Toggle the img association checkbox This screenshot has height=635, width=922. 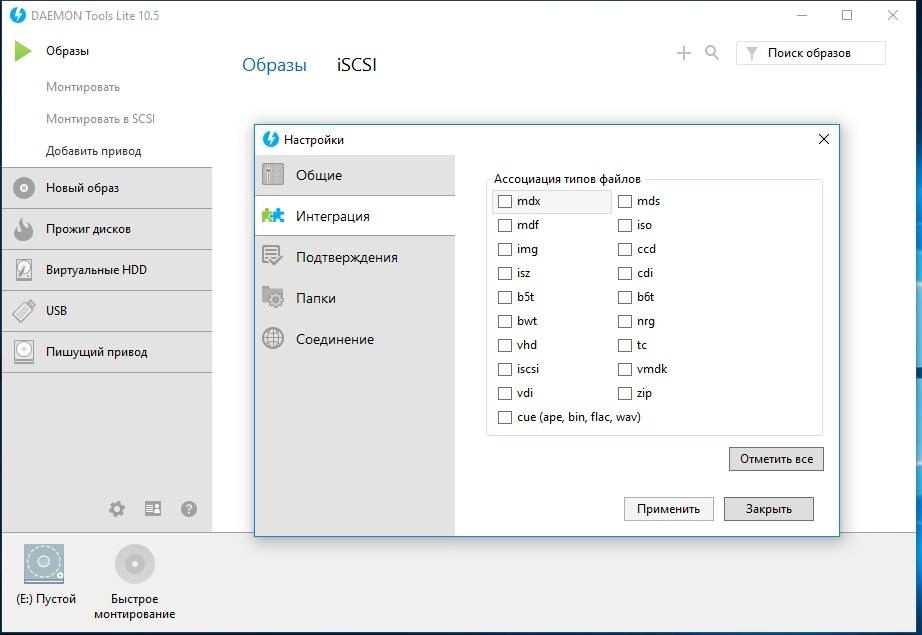tap(505, 249)
